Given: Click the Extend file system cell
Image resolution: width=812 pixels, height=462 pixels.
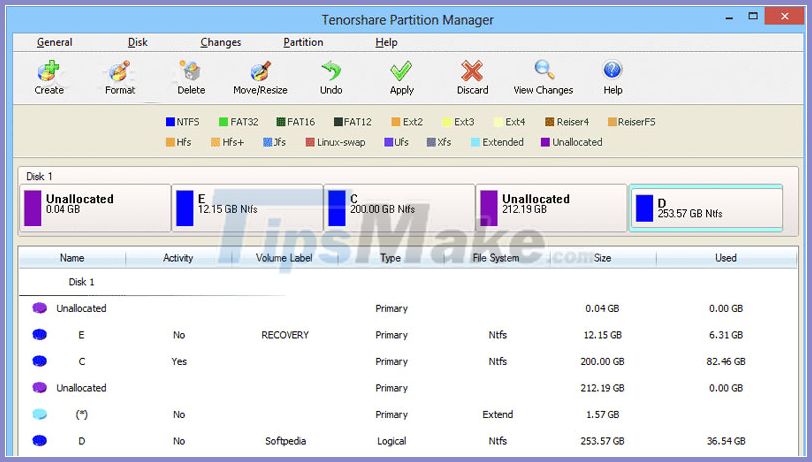Looking at the screenshot, I should coord(498,415).
